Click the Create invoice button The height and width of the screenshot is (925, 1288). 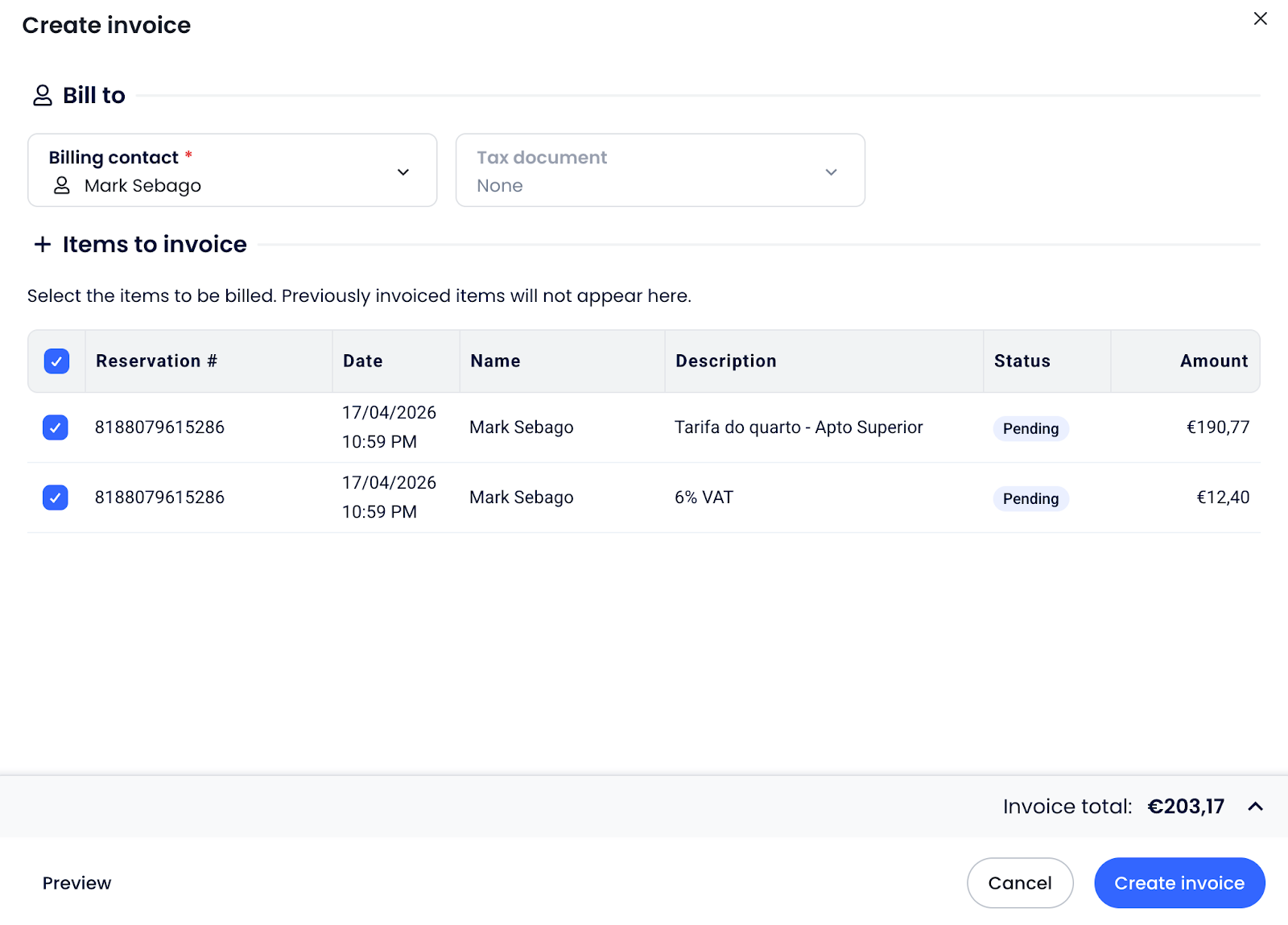[1179, 883]
